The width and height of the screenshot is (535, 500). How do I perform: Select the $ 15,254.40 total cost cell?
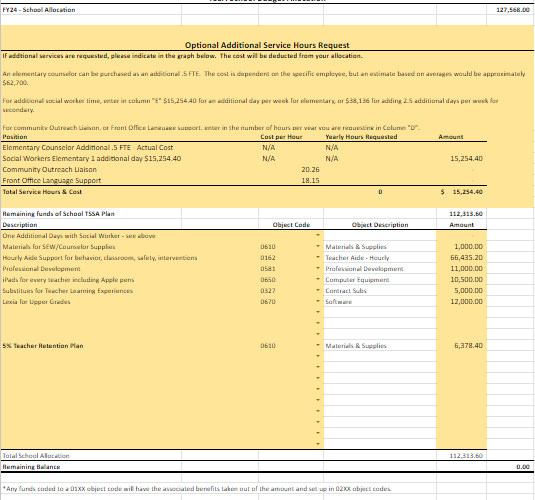pyautogui.click(x=462, y=192)
